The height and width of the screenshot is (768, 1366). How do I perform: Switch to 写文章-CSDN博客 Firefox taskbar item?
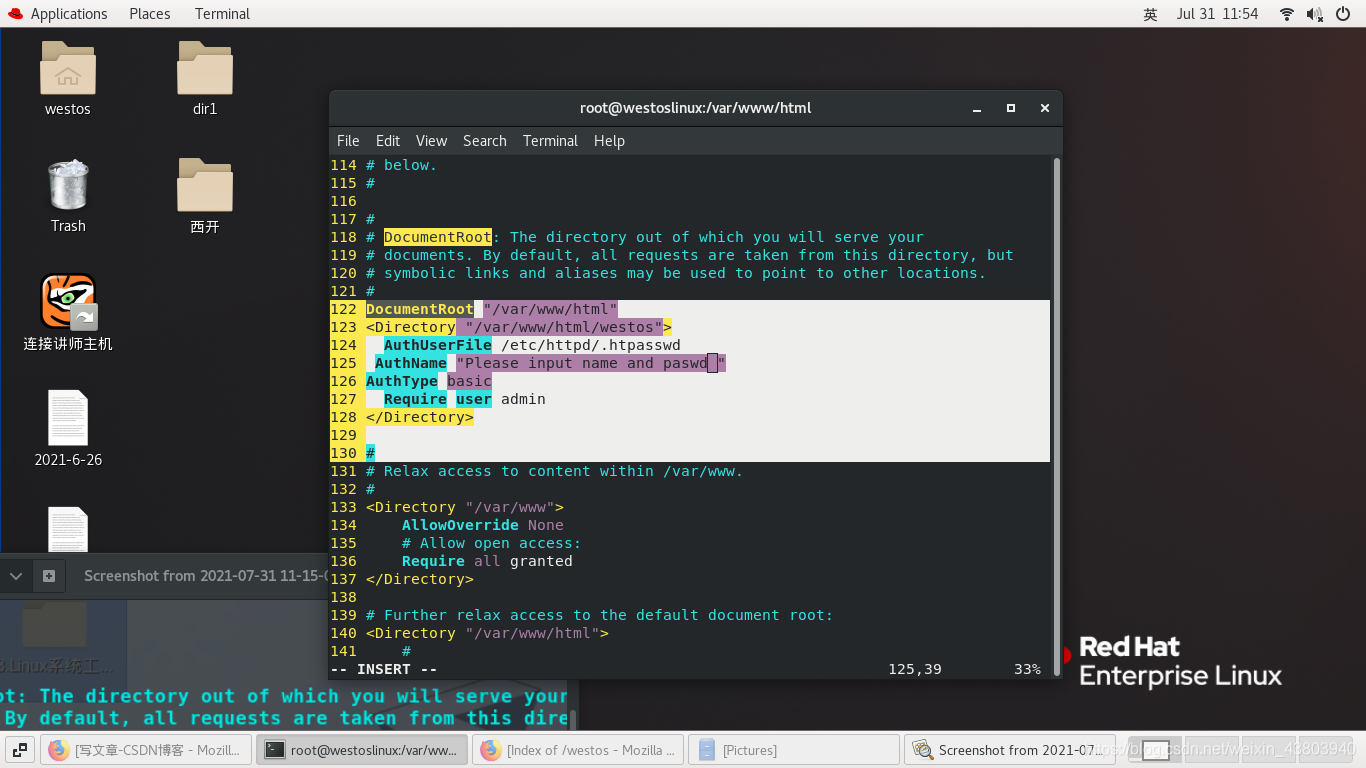point(146,749)
